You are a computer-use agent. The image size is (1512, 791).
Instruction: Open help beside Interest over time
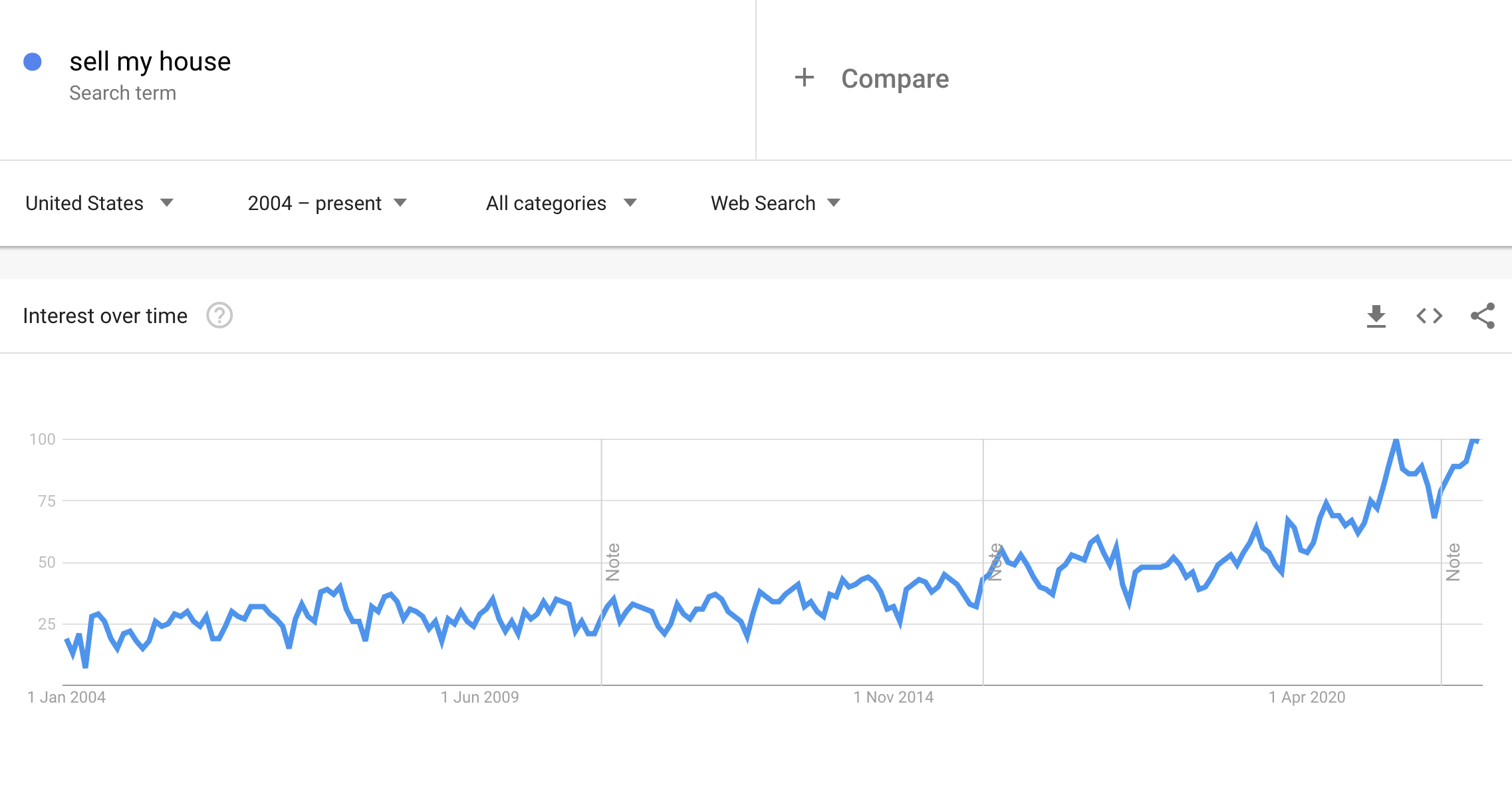click(x=219, y=316)
